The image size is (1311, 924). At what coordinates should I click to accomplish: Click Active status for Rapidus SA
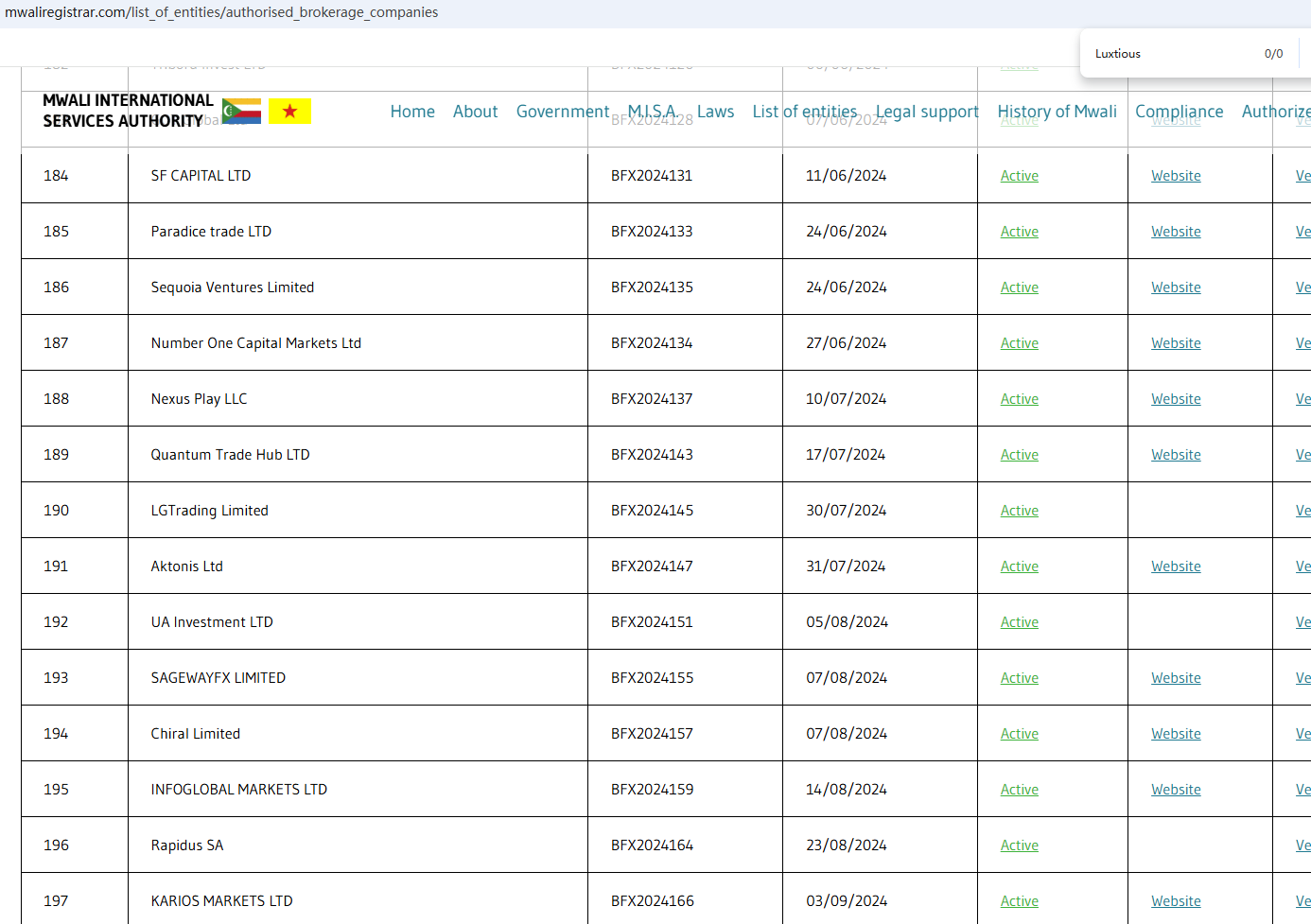point(1019,846)
